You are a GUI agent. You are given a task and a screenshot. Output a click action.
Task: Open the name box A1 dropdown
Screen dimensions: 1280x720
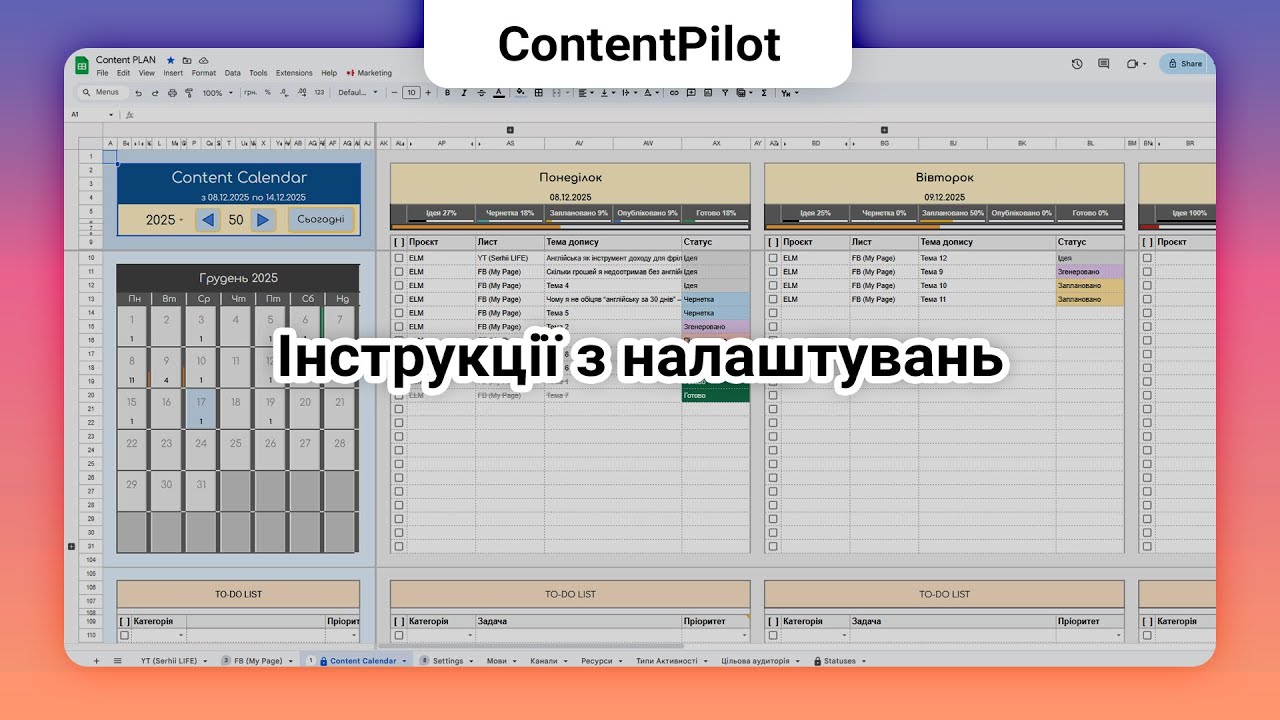pyautogui.click(x=110, y=114)
